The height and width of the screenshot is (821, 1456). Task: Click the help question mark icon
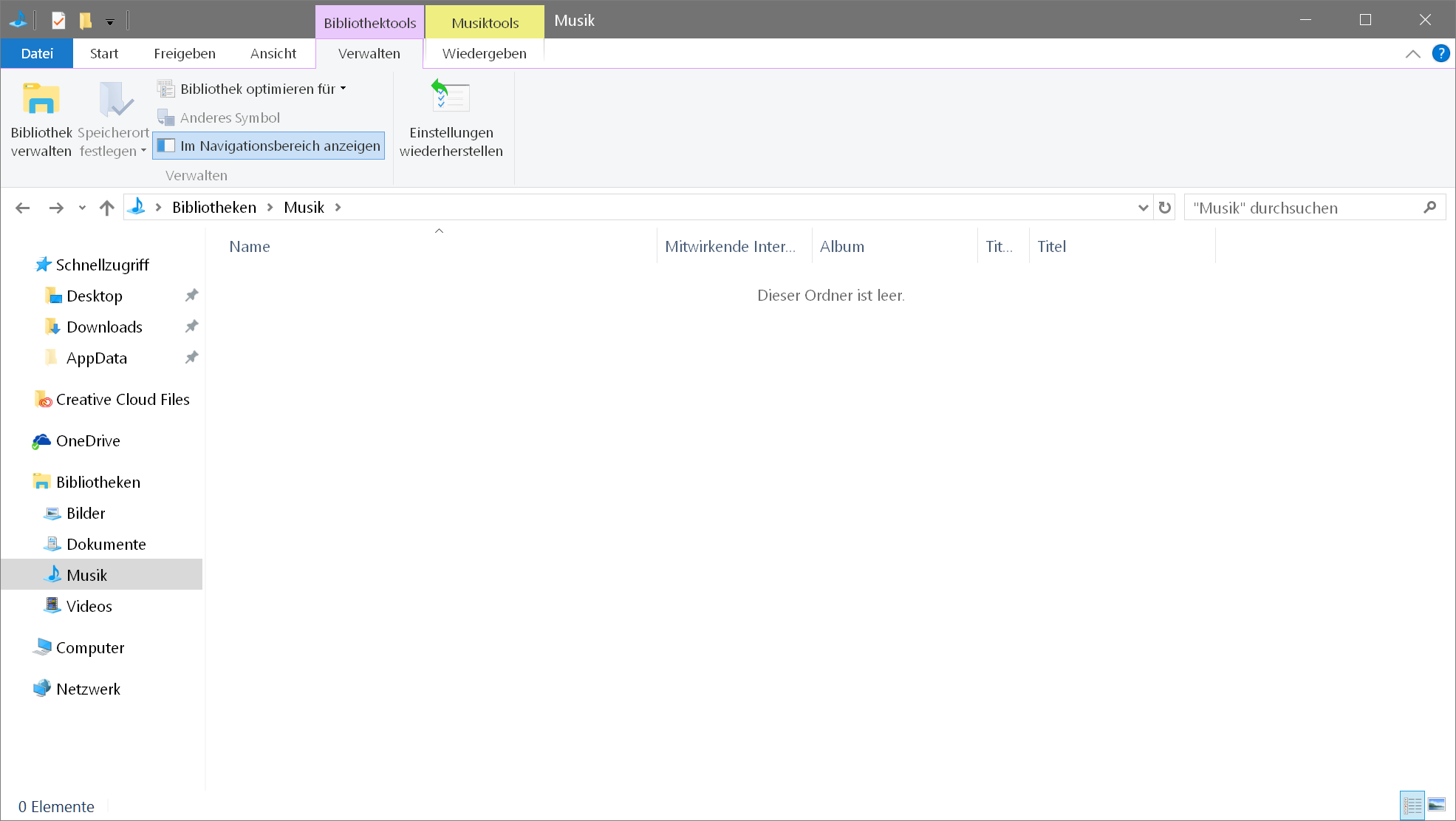pos(1440,53)
